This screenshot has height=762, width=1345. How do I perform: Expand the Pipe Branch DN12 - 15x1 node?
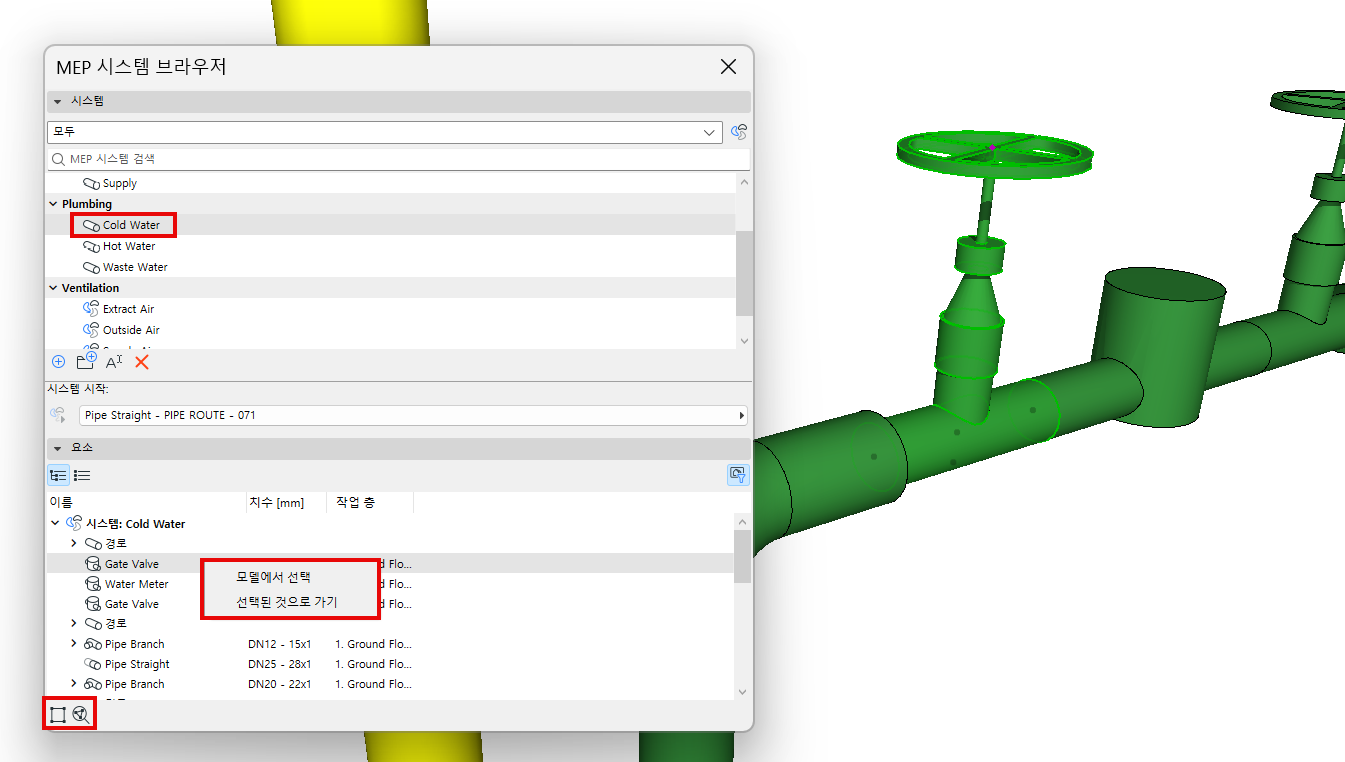click(x=74, y=643)
